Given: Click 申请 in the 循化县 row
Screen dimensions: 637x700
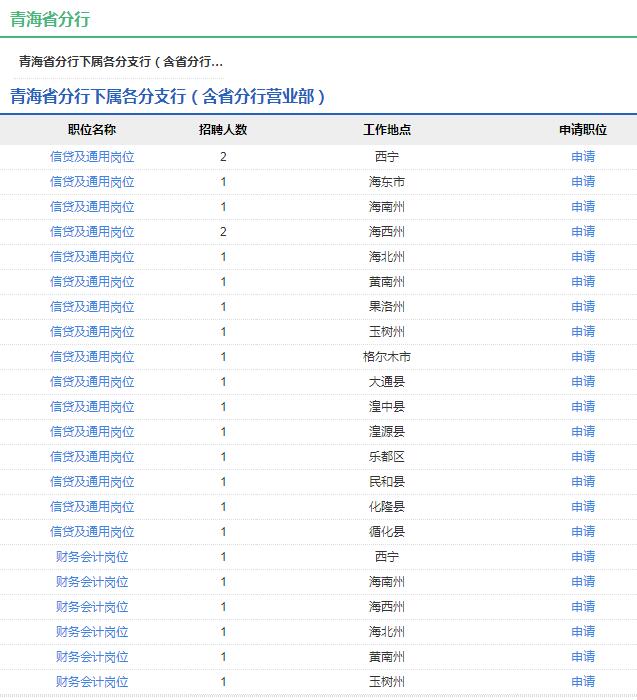Looking at the screenshot, I should (583, 532).
